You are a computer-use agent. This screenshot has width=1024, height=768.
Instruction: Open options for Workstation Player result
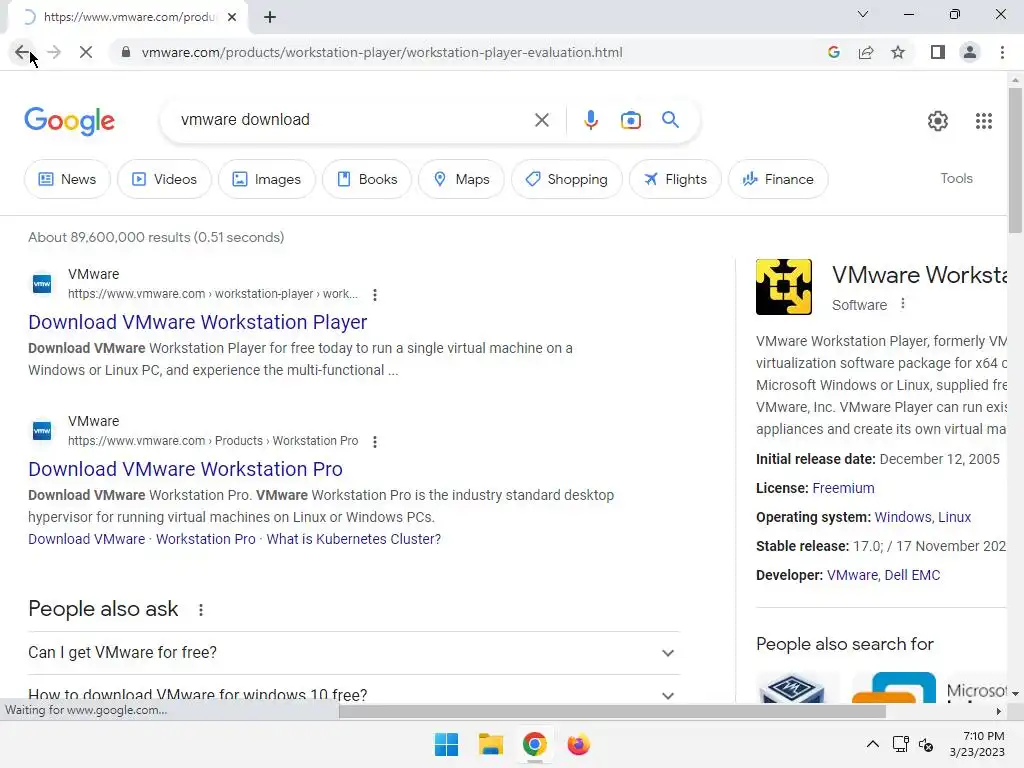click(375, 295)
